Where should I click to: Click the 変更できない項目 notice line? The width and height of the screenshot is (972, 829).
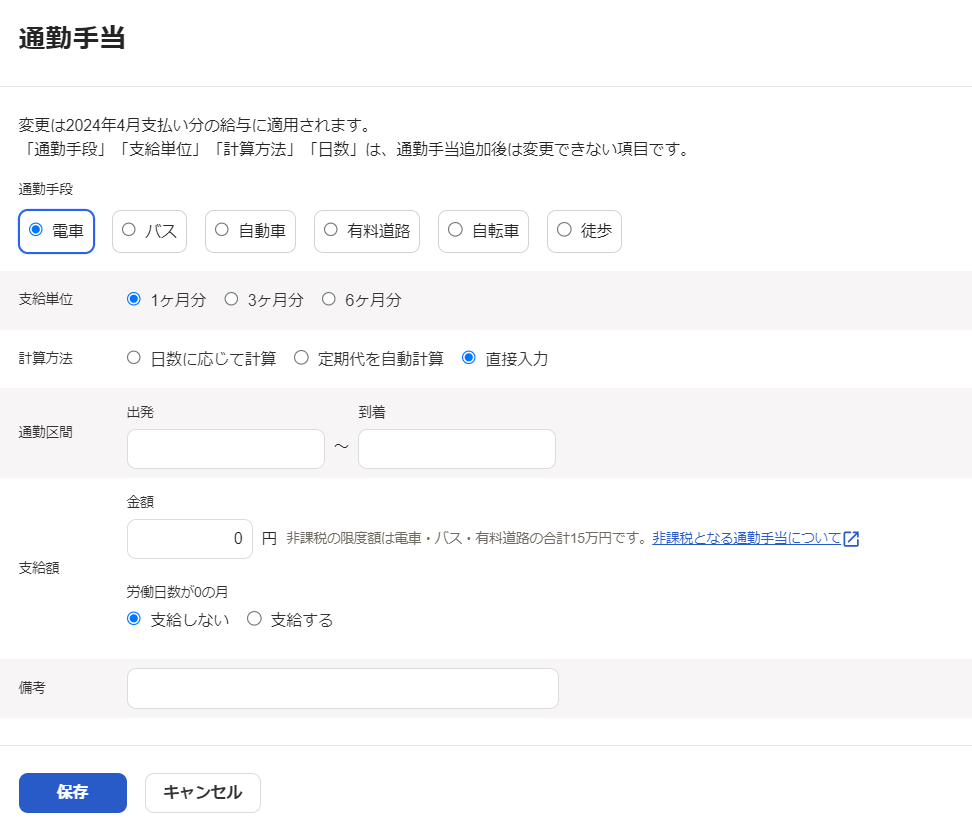click(x=355, y=149)
